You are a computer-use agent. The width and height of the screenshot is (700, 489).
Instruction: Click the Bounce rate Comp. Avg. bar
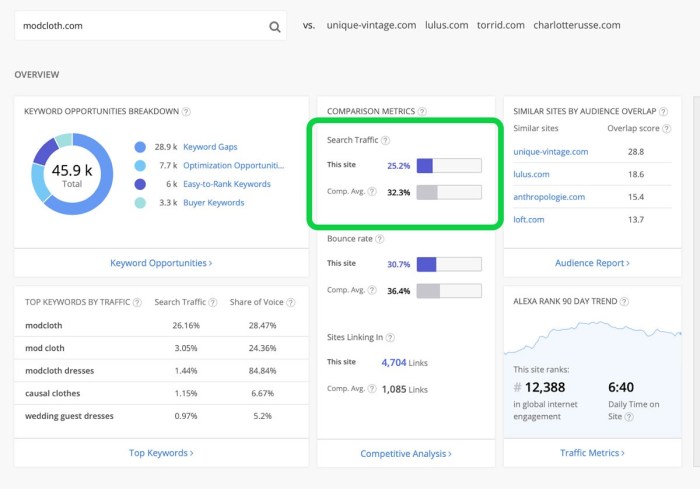point(449,291)
